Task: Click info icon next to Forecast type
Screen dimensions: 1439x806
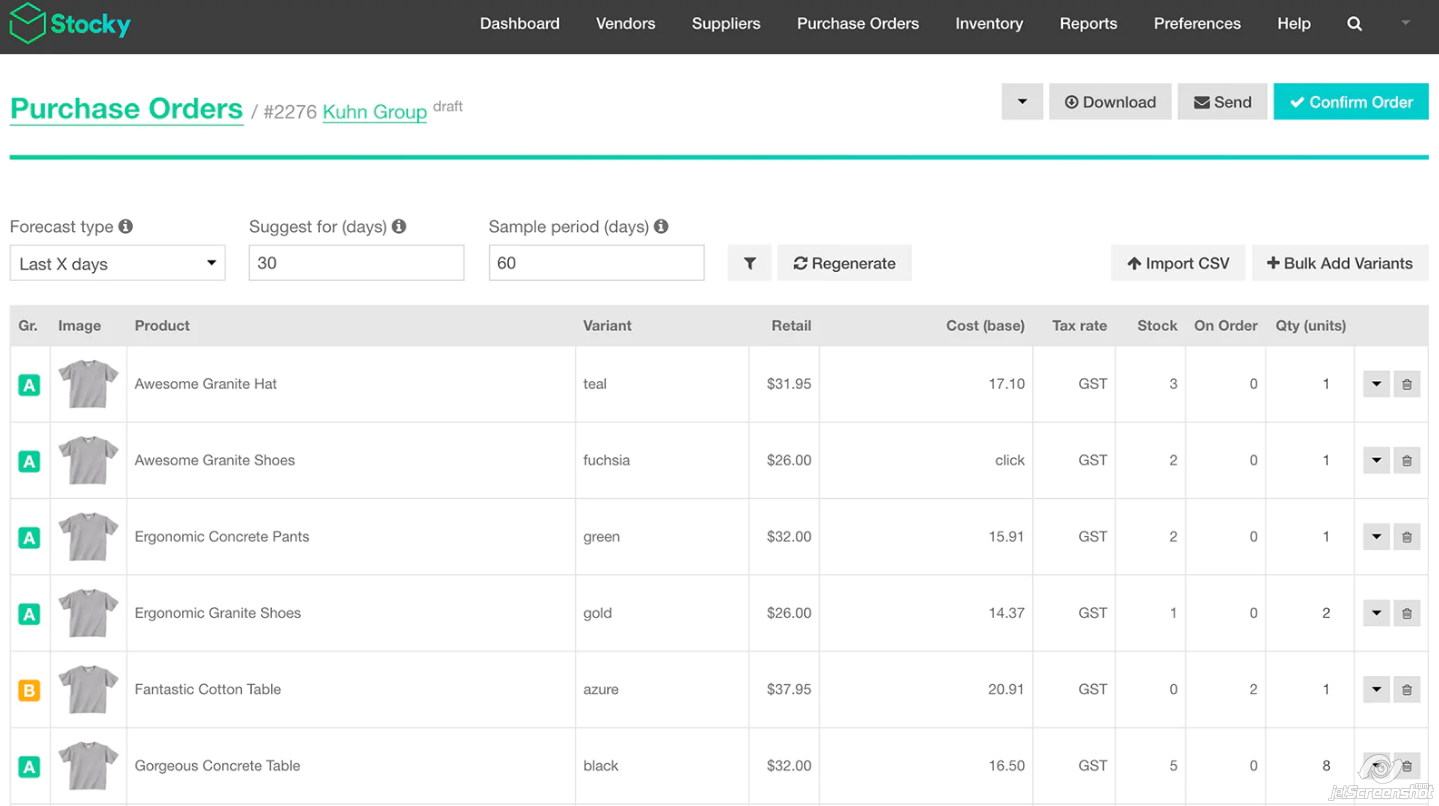Action: click(x=126, y=227)
